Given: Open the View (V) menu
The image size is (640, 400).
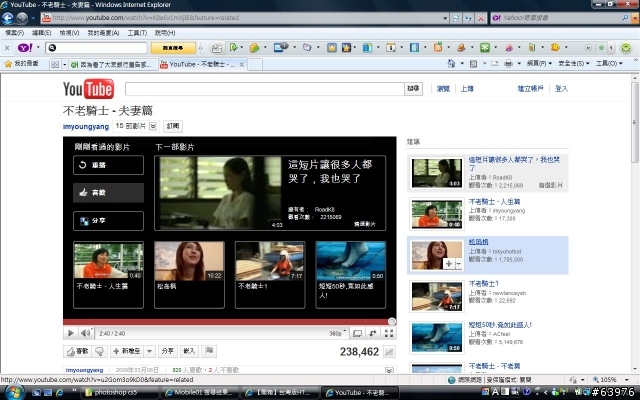Looking at the screenshot, I should click(x=69, y=33).
